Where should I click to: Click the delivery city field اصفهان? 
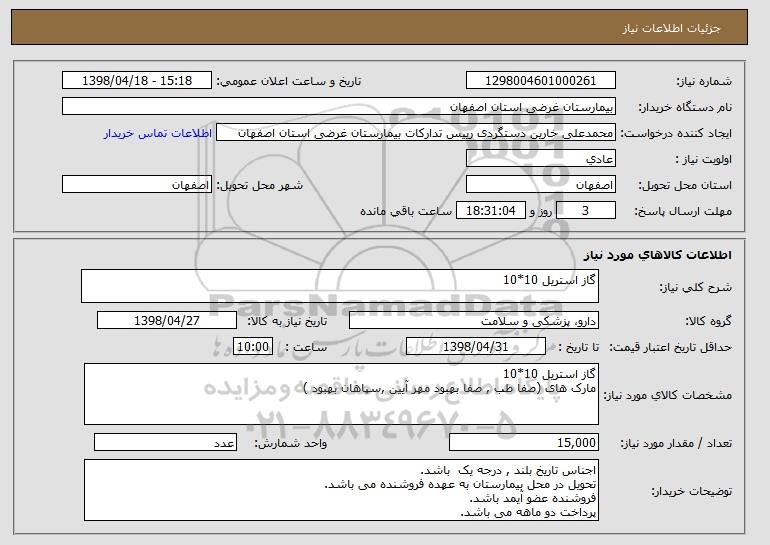click(137, 185)
